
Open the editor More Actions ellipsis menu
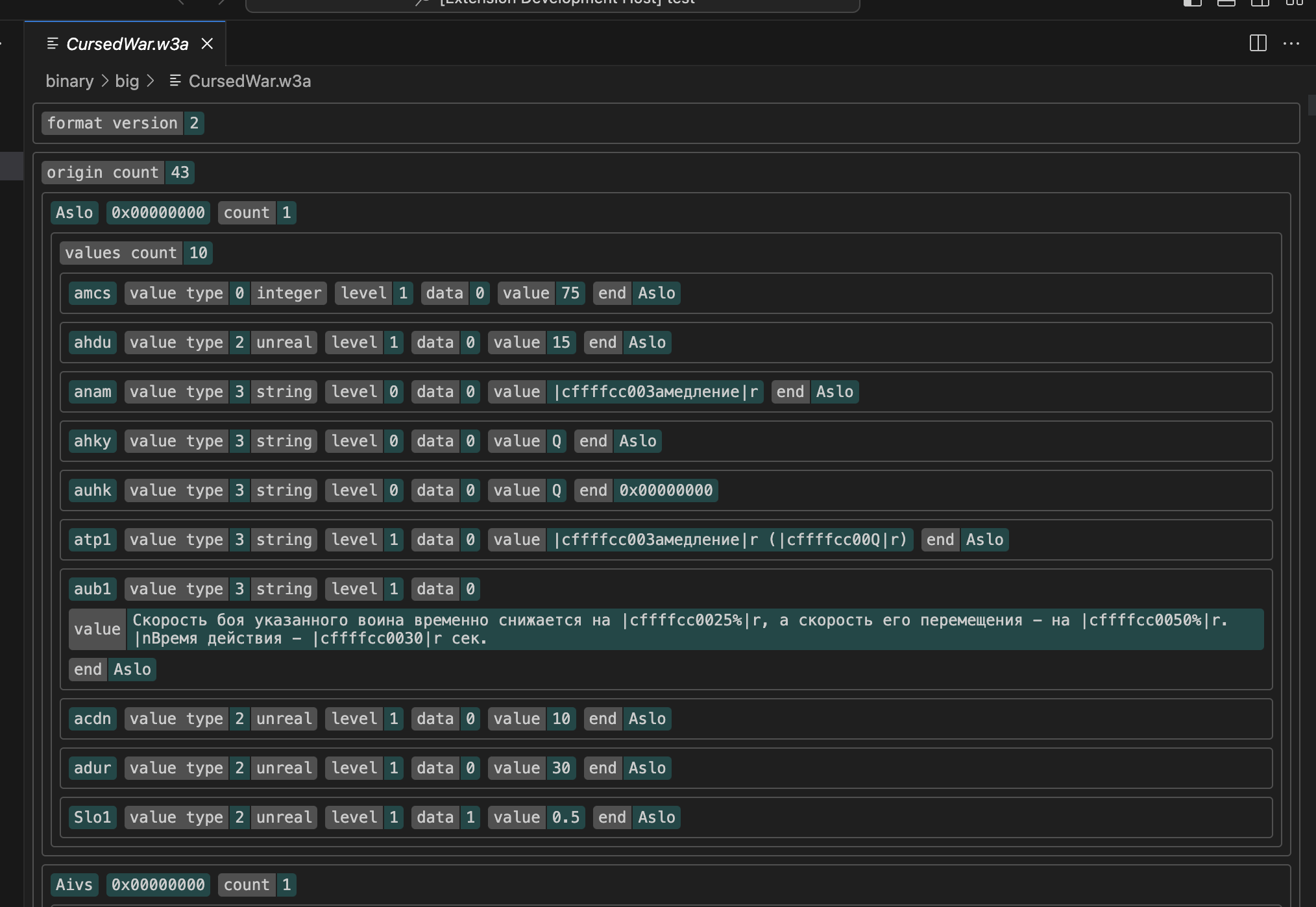click(x=1291, y=43)
